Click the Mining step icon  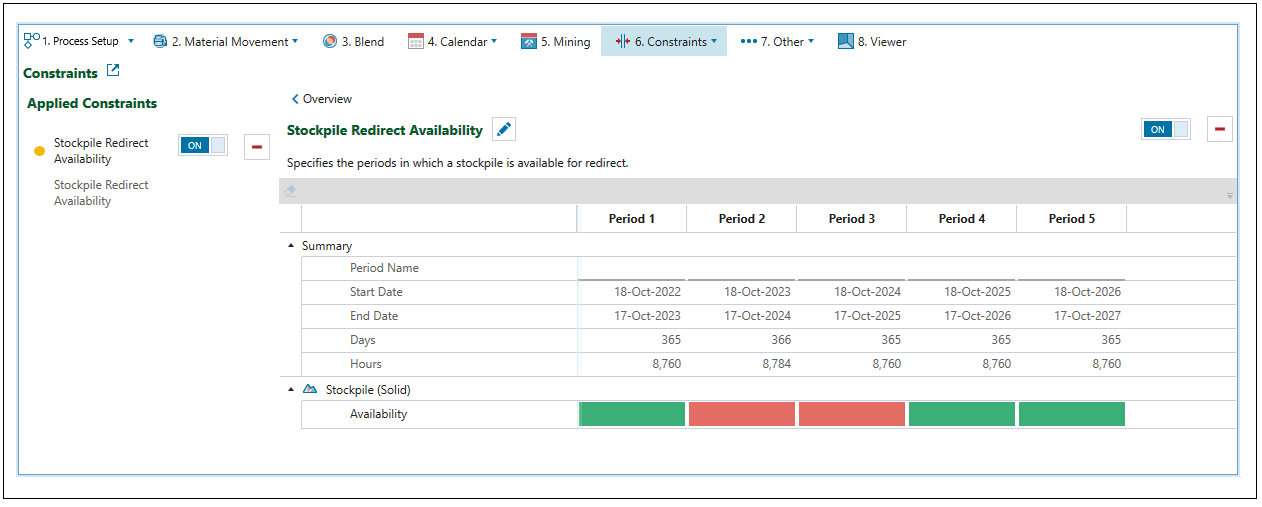[x=529, y=42]
